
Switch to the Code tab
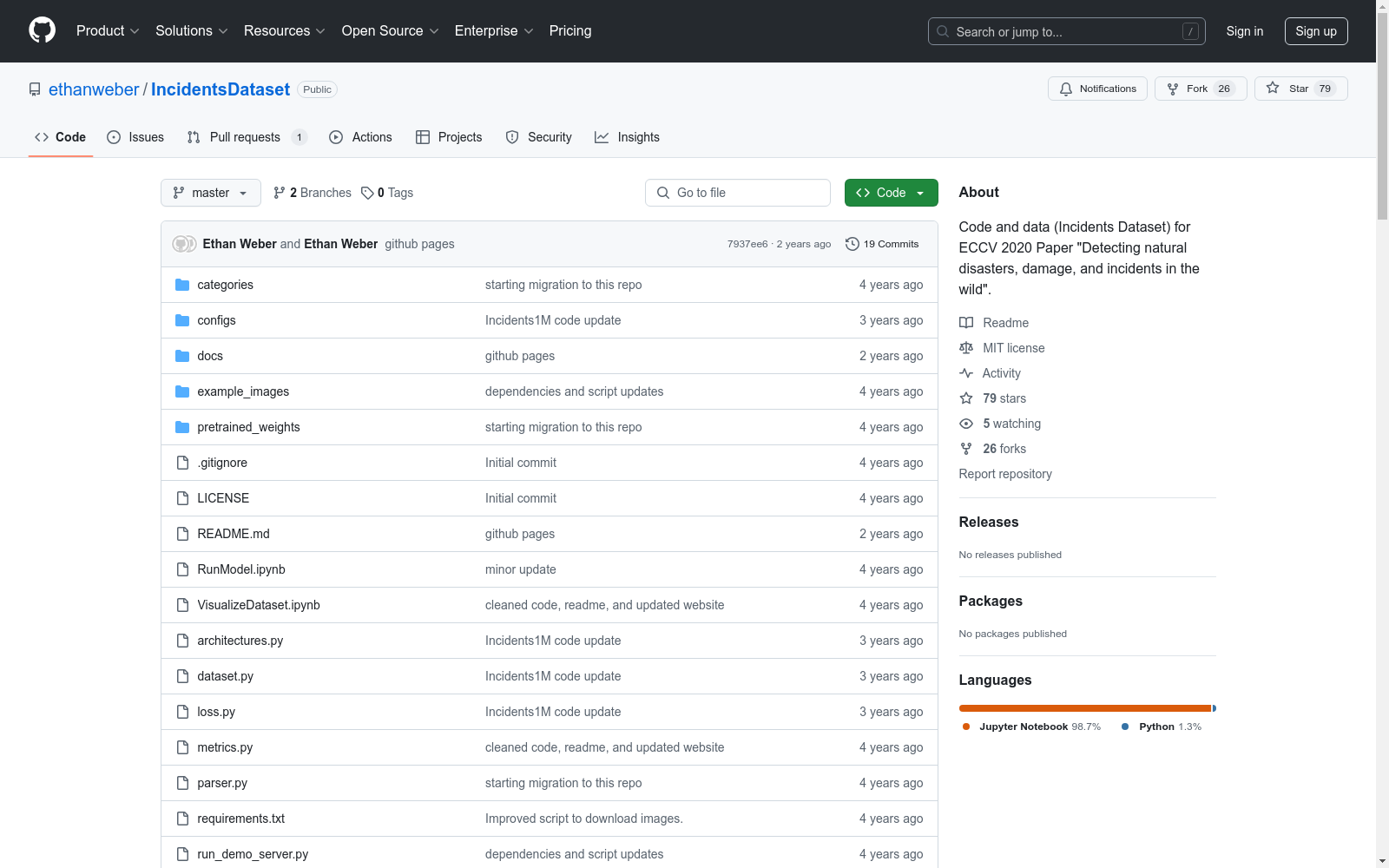pos(61,137)
